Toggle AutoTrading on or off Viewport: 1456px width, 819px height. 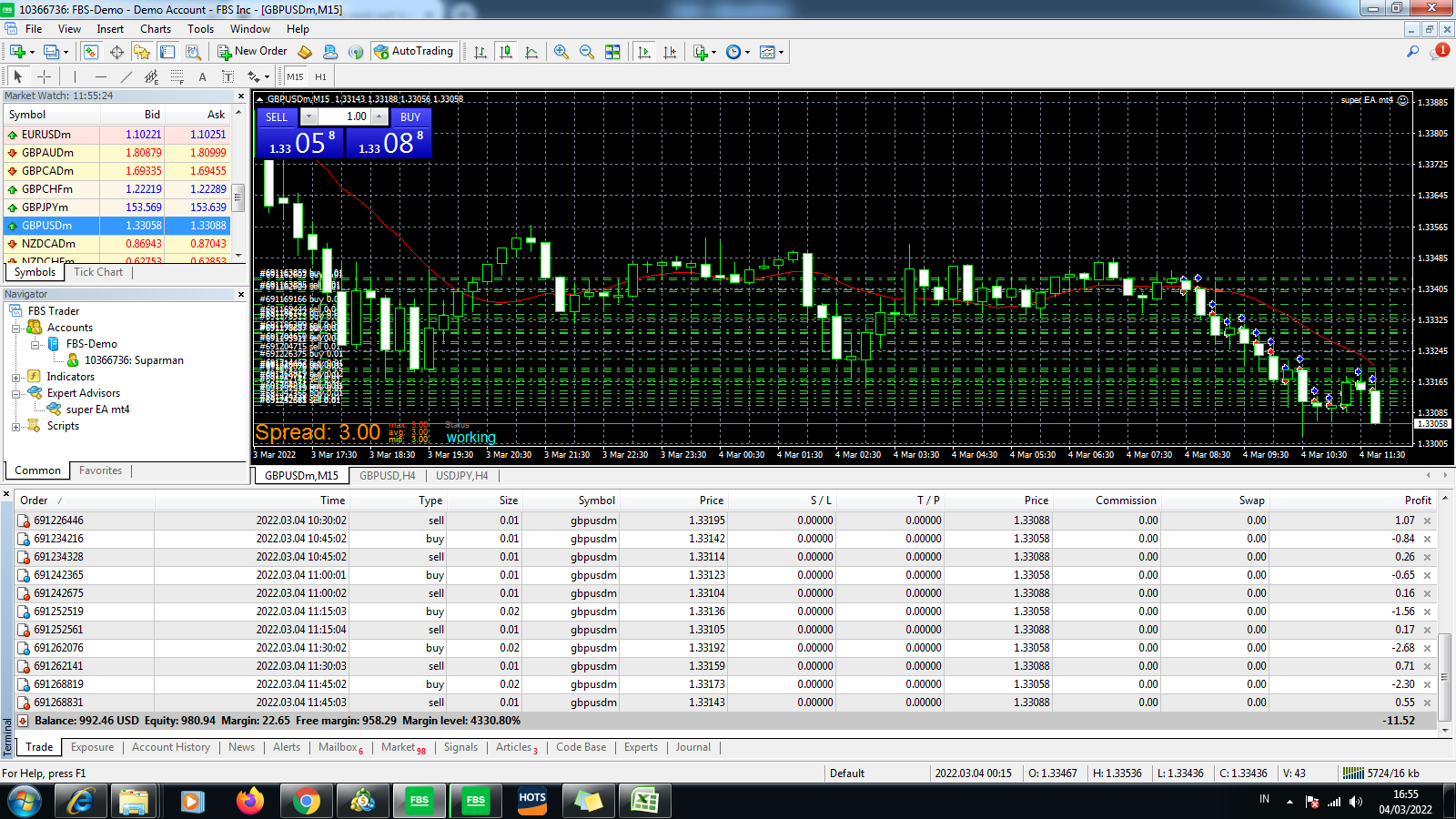413,52
